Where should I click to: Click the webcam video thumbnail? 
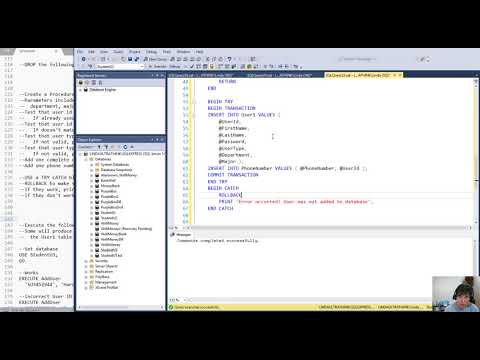click(x=456, y=294)
